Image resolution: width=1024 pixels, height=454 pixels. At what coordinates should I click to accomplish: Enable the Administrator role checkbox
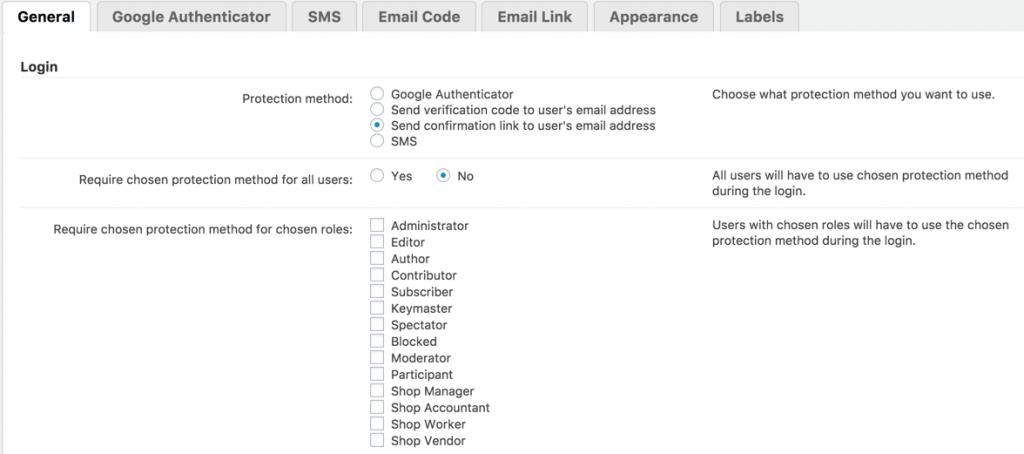click(x=377, y=226)
